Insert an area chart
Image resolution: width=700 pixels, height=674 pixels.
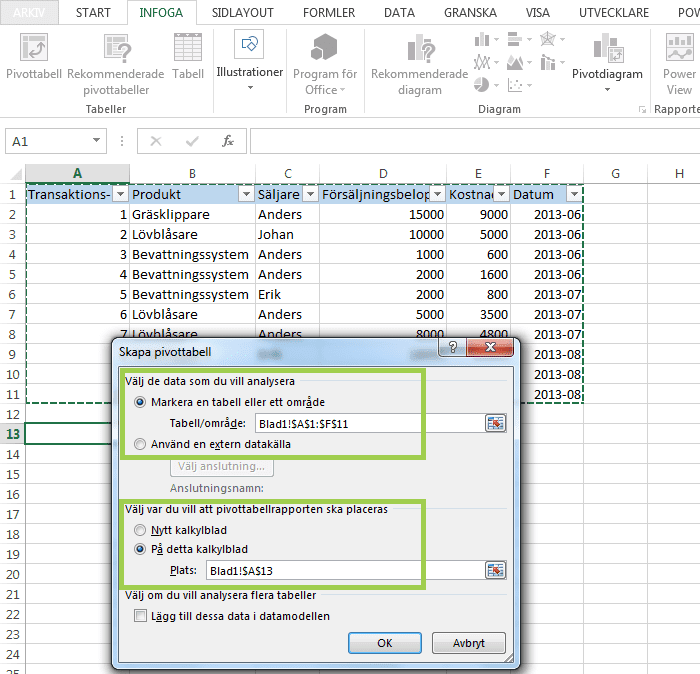coord(515,62)
